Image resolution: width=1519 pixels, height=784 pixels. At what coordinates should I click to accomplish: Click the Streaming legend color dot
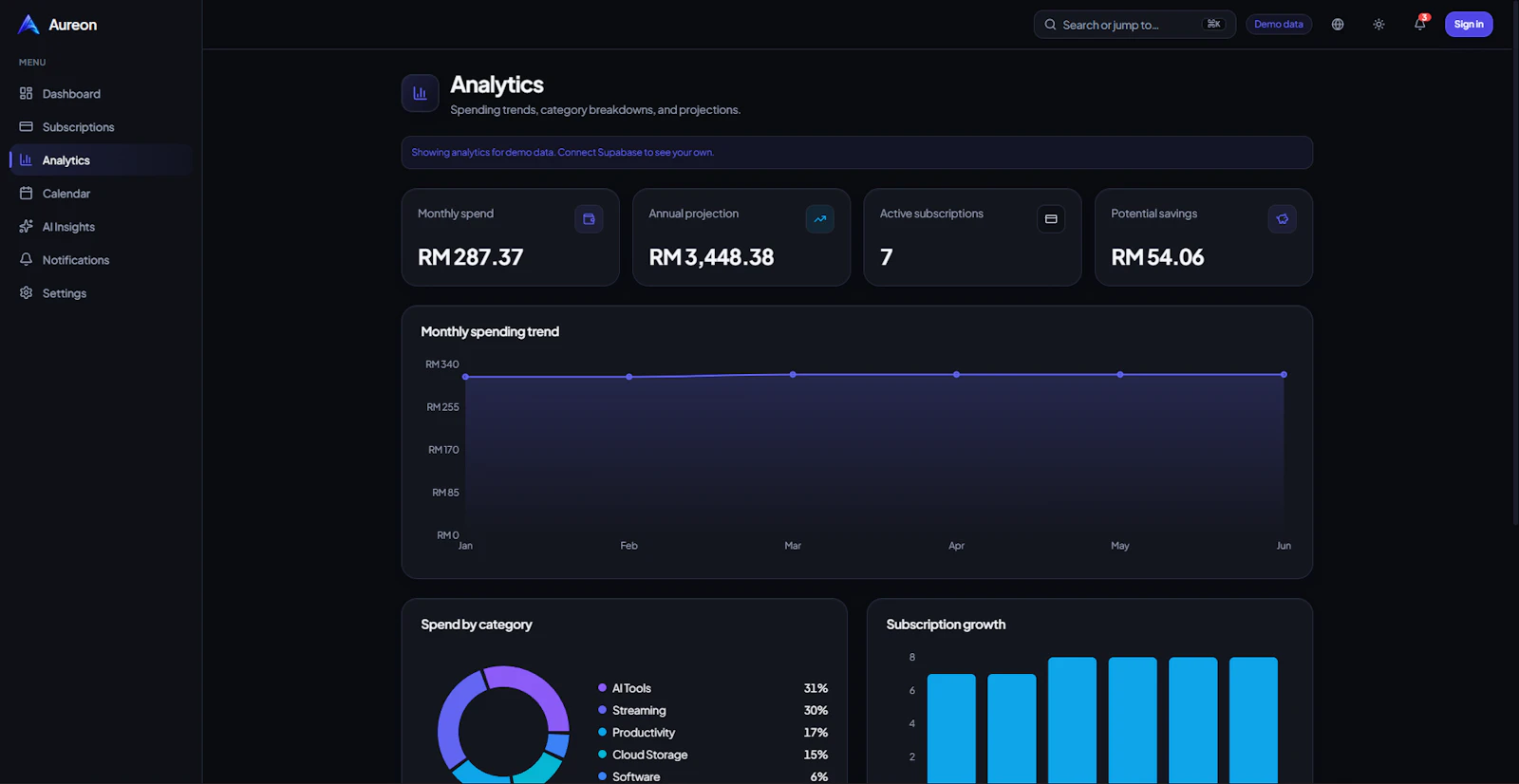coord(602,709)
